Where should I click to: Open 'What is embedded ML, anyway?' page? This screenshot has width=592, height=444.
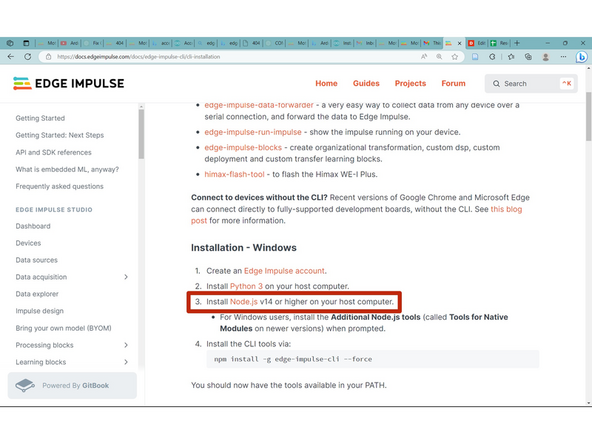[67, 169]
